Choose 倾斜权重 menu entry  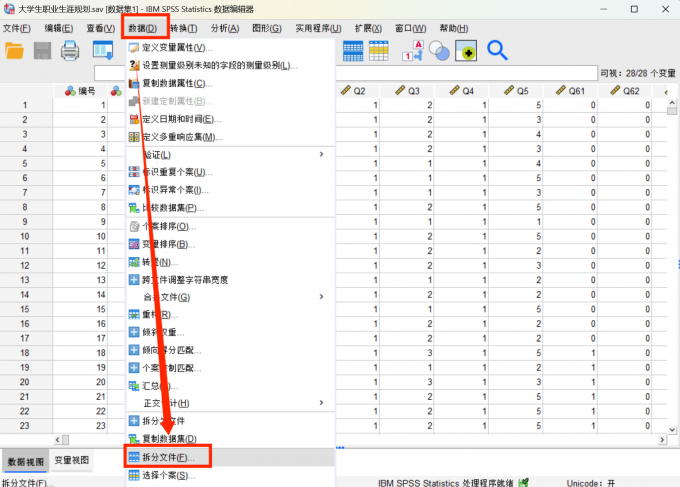[x=231, y=332]
